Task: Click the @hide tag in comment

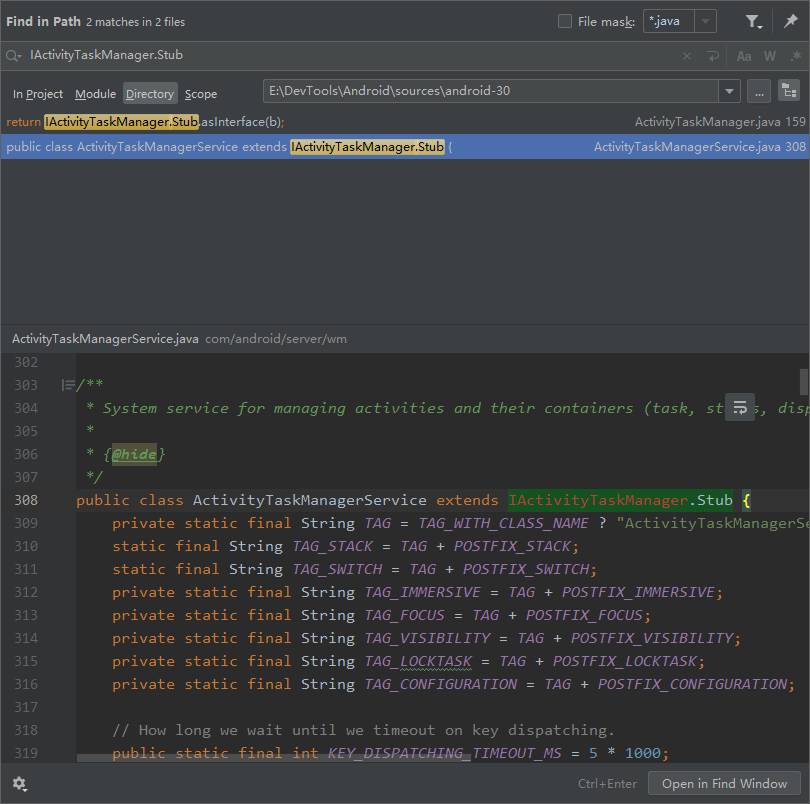Action: 134,454
